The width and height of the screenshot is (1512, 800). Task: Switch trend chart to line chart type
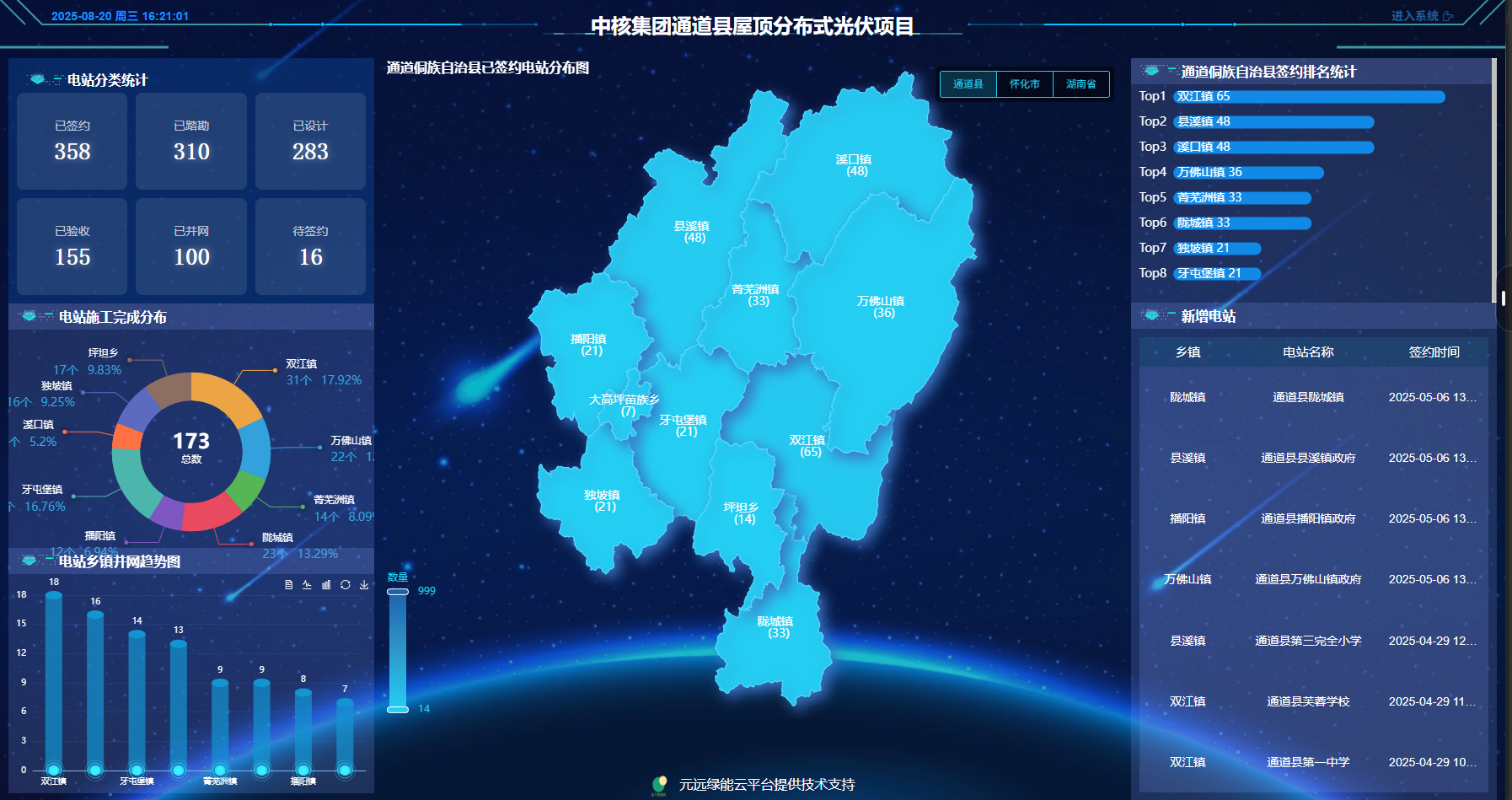pos(307,584)
